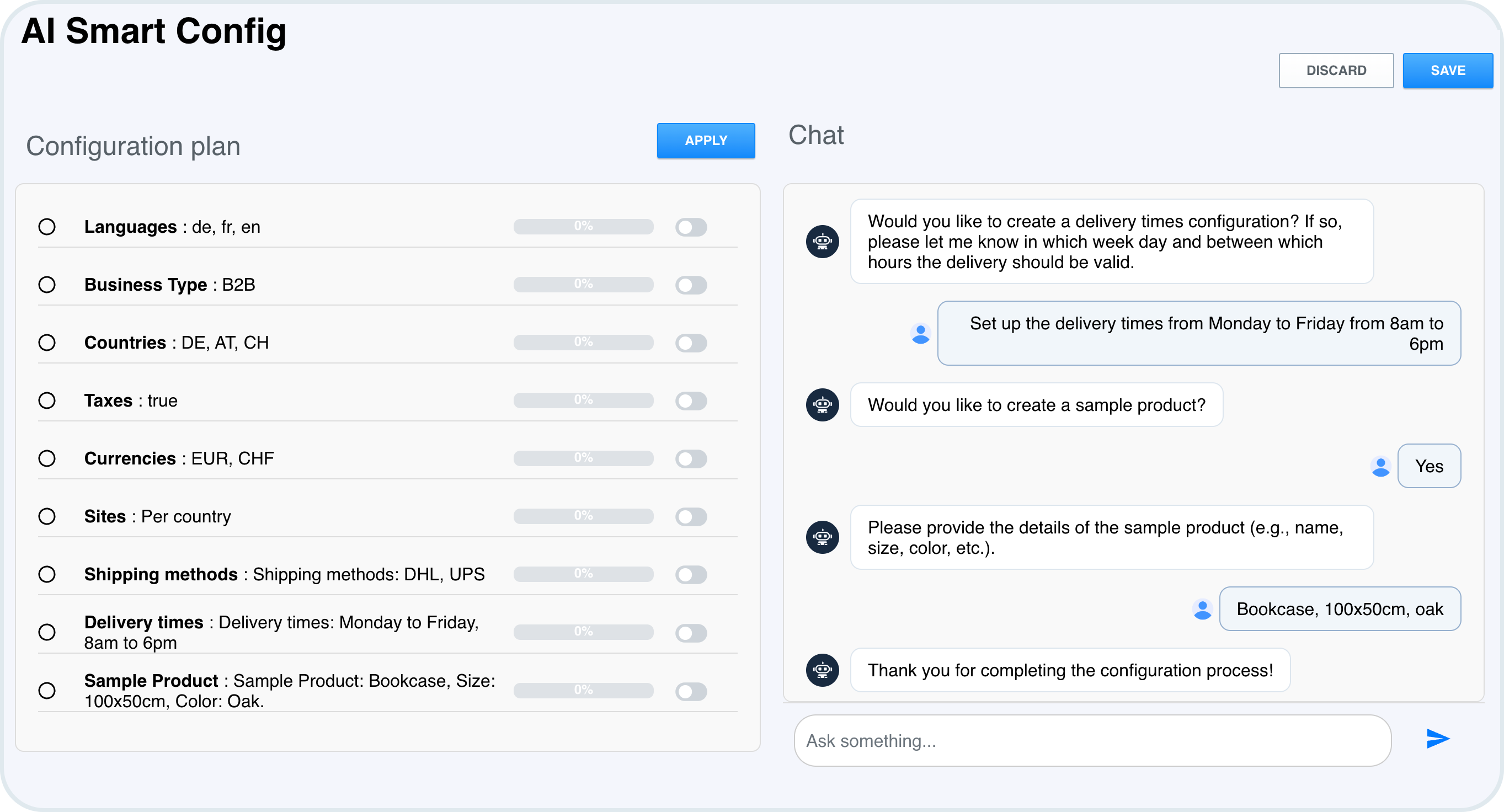
Task: Click the Save button
Action: 1447,71
